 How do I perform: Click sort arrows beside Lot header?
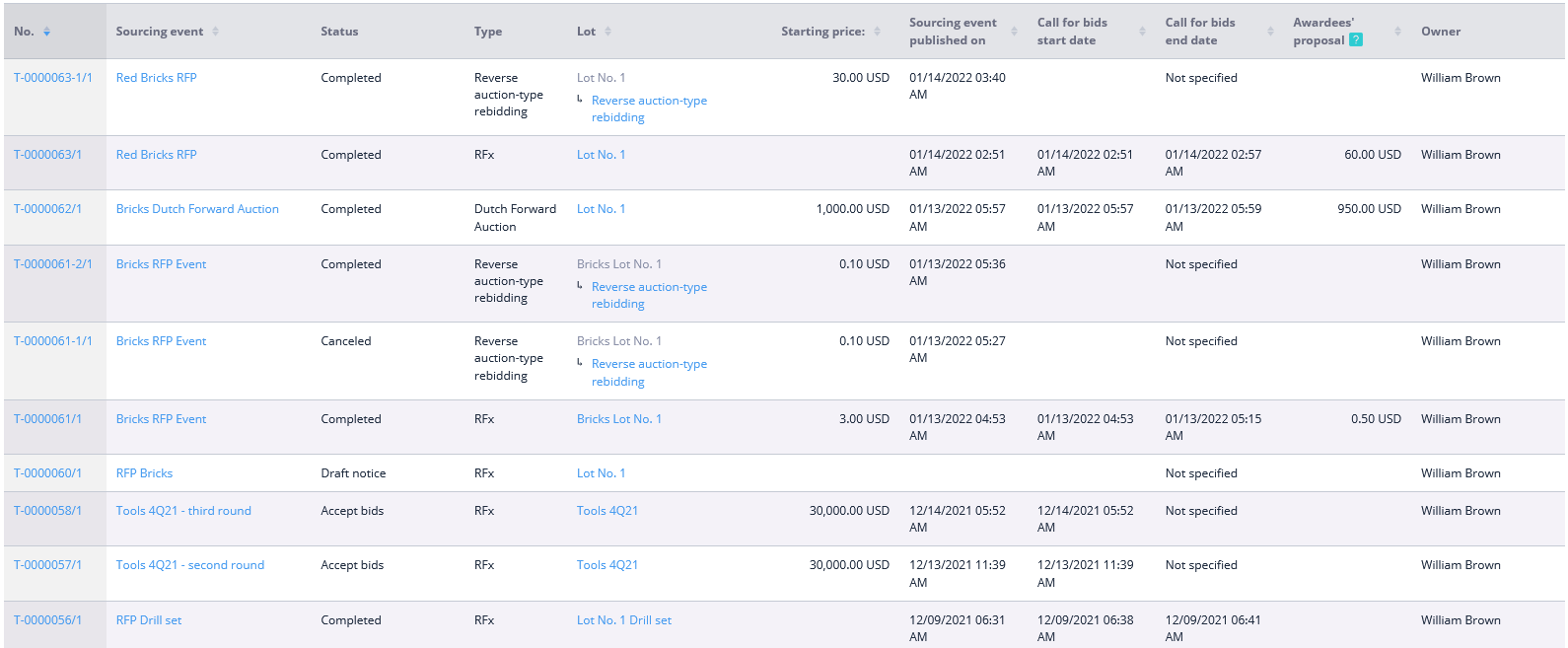pos(607,32)
